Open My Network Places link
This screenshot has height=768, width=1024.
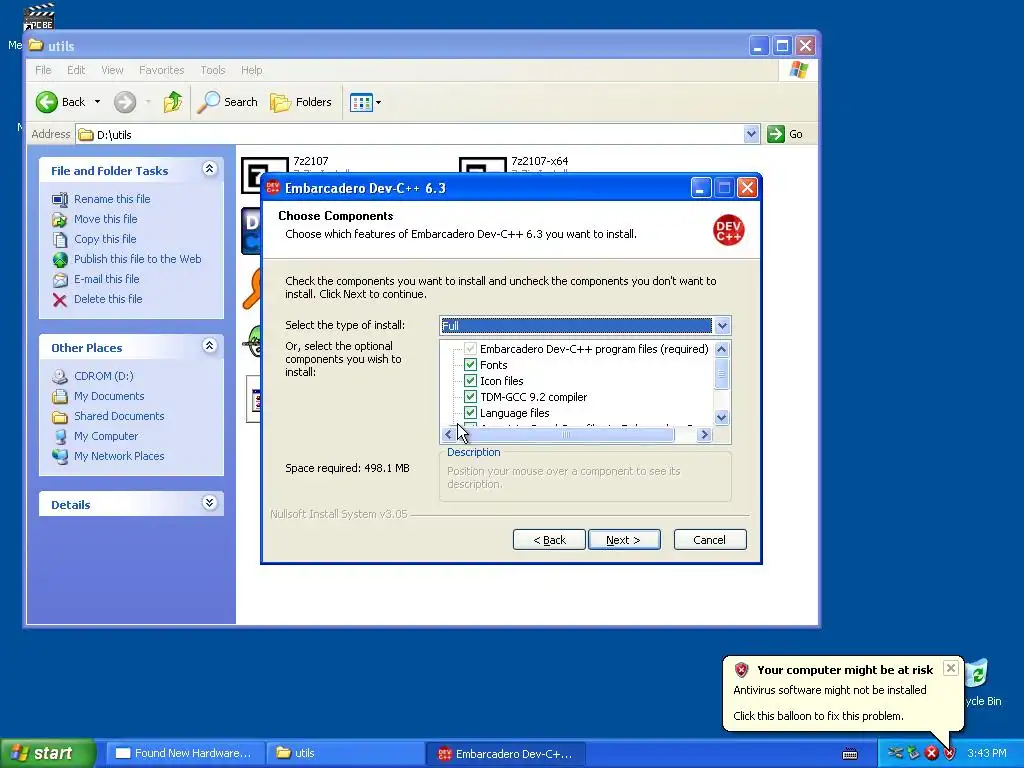[119, 456]
